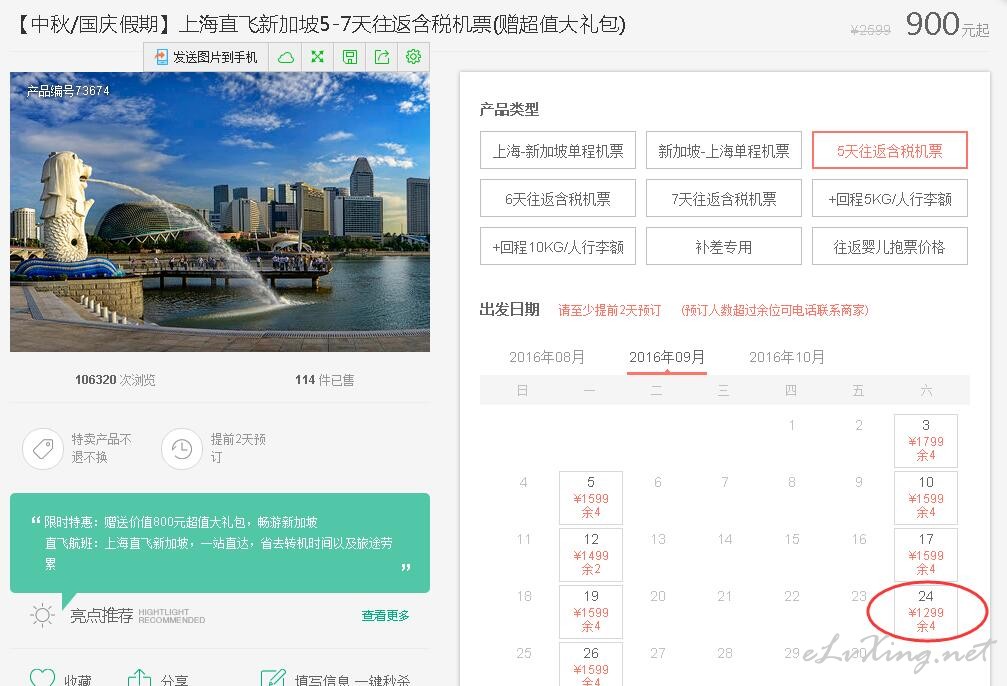Viewport: 1007px width, 686px height.
Task: Click 填写信息 一键秒杀 link text
Action: coord(352,680)
